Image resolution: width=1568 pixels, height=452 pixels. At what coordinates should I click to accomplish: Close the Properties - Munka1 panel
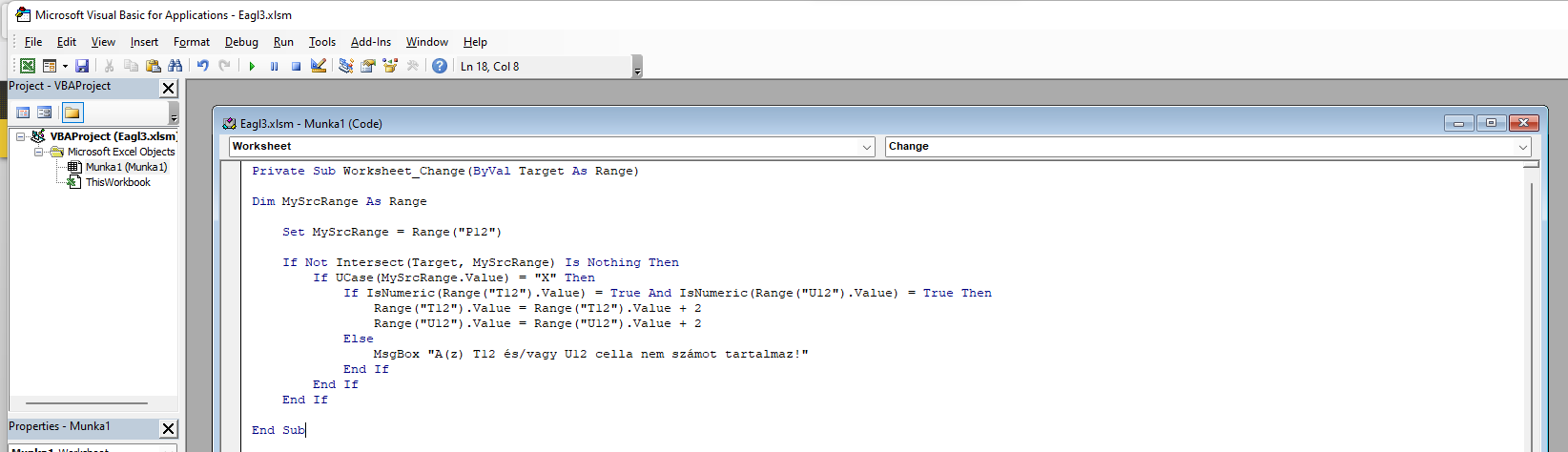[x=168, y=428]
